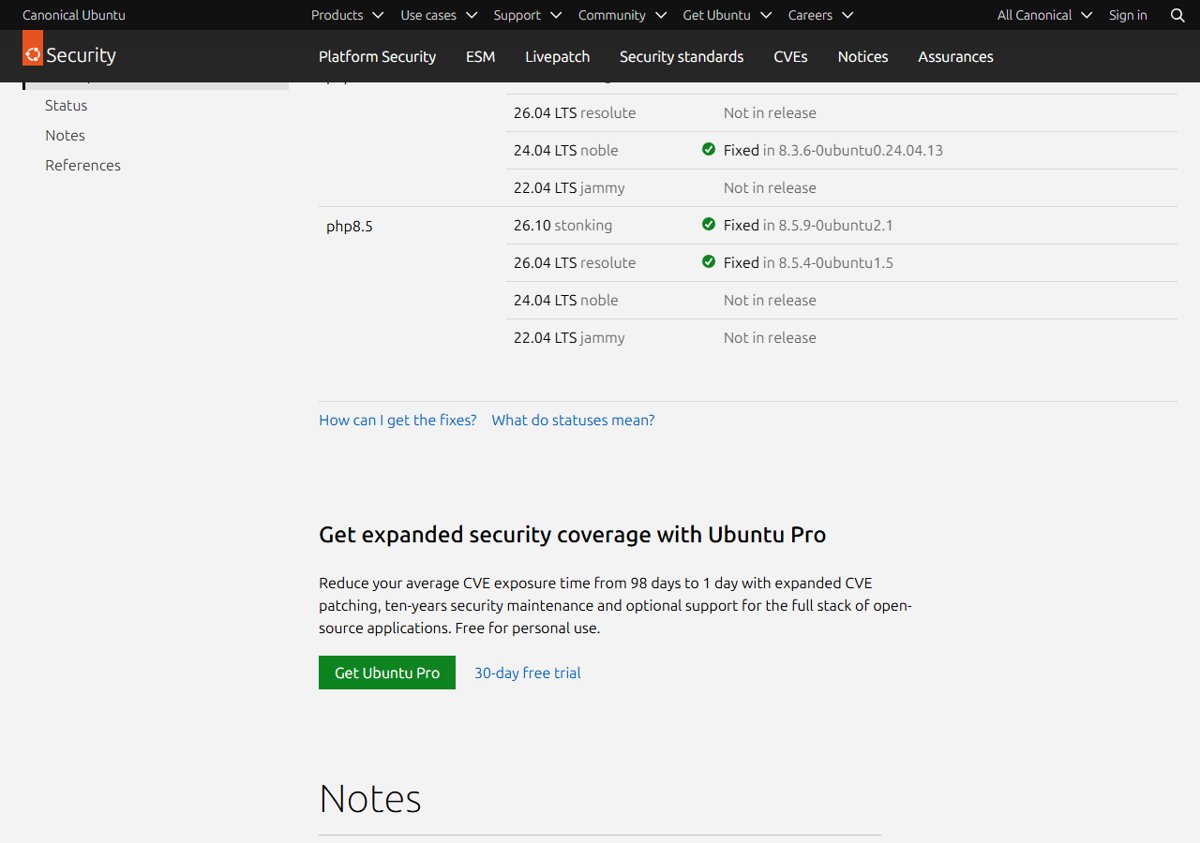Open the CVEs section
1200x843 pixels.
[790, 56]
